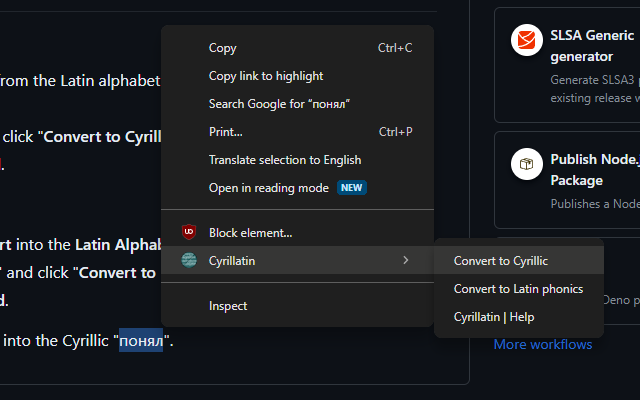Image resolution: width=640 pixels, height=400 pixels.
Task: Click the Publish Node.js Package icon
Action: (526, 164)
